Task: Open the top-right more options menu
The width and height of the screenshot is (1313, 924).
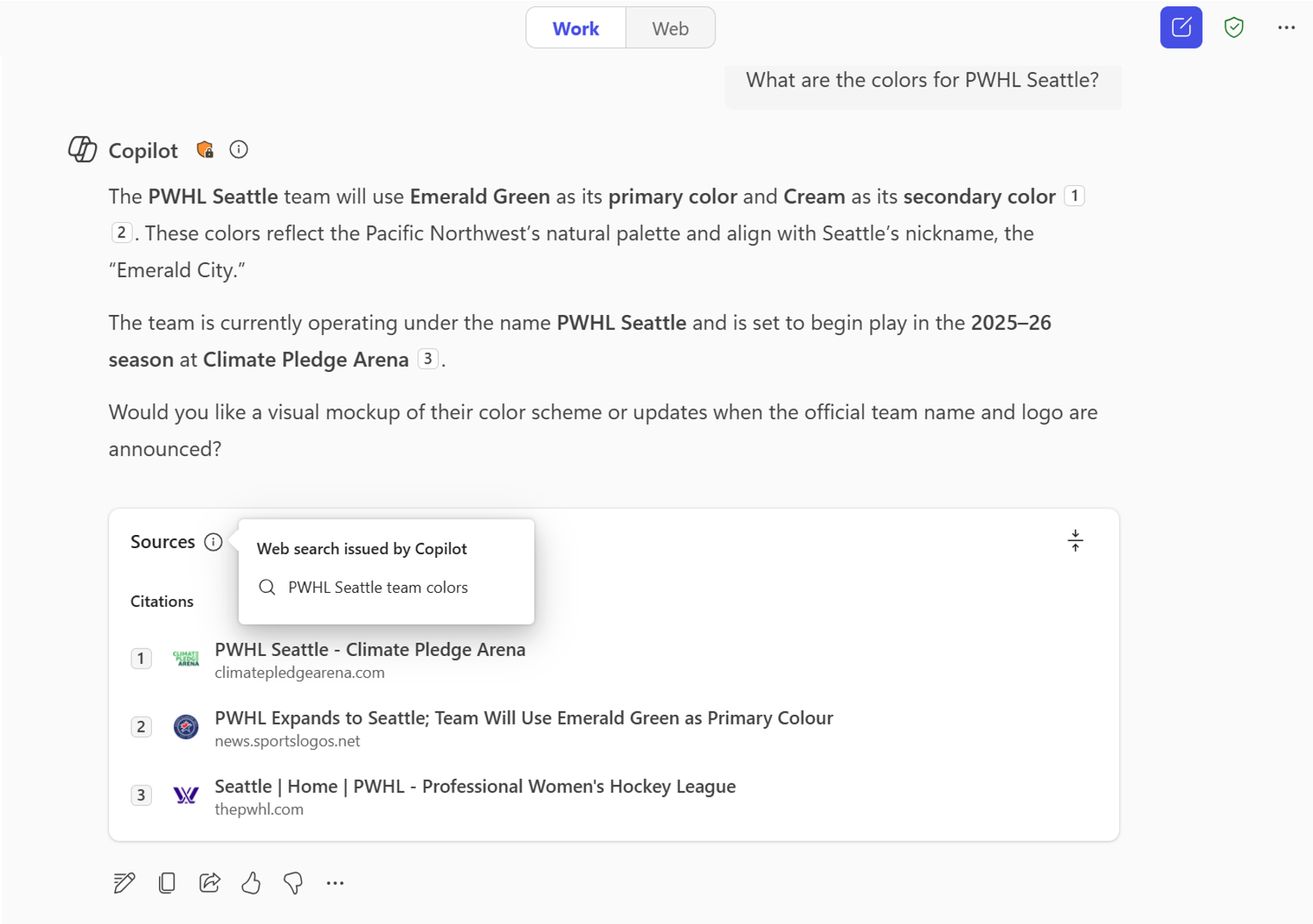Action: coord(1285,28)
